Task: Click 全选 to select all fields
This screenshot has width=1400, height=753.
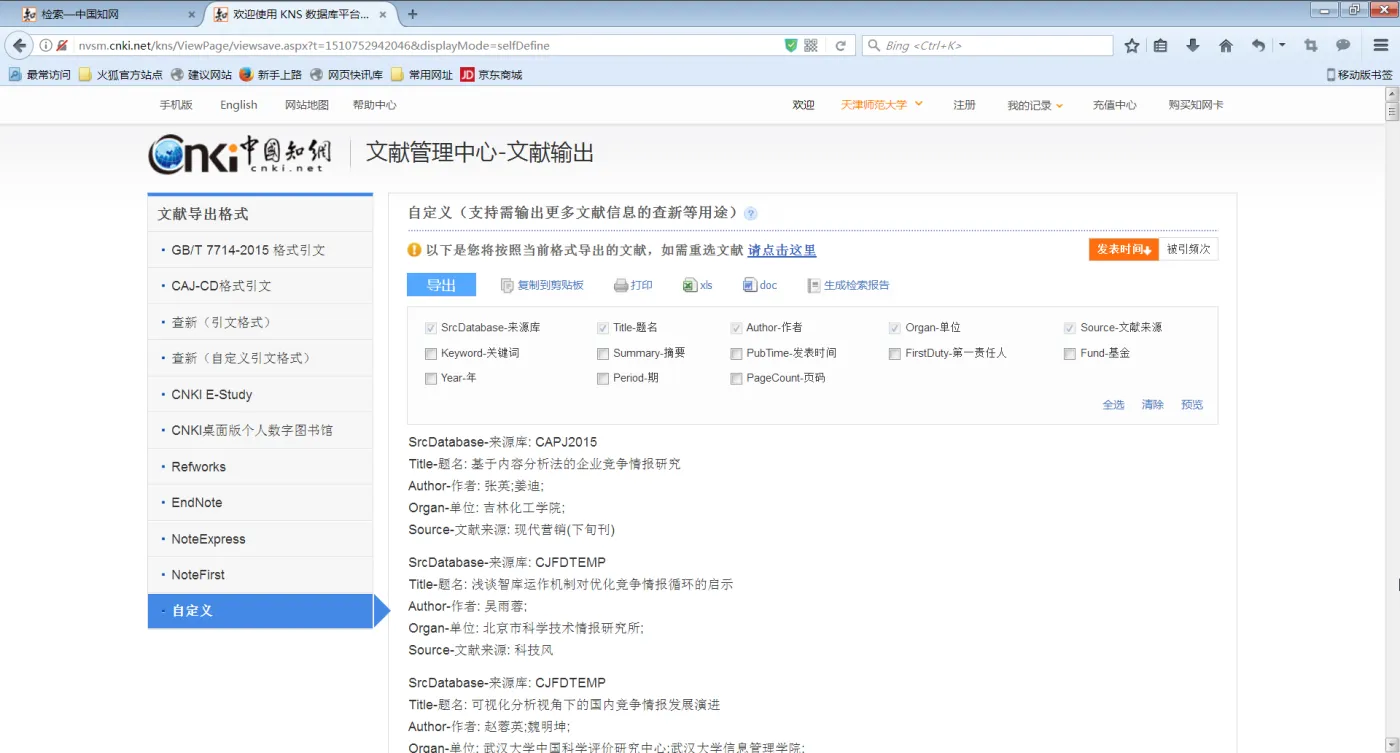Action: point(1113,405)
